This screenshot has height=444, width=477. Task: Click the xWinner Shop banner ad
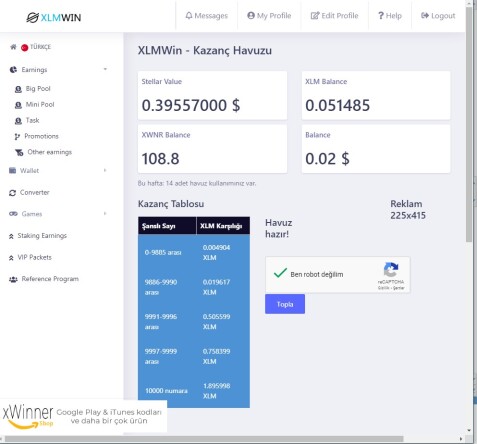coord(83,416)
